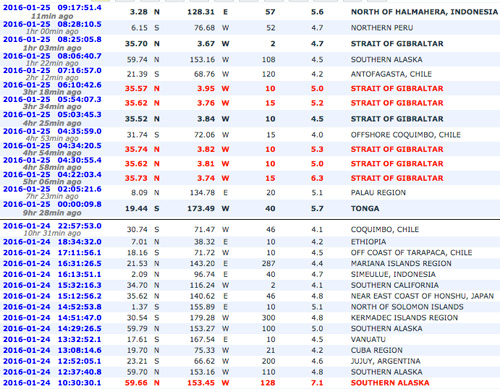Click the 2016-01-25 08:06:40.7 Southern Alaska link
The image size is (500, 389).
pyautogui.click(x=52, y=56)
